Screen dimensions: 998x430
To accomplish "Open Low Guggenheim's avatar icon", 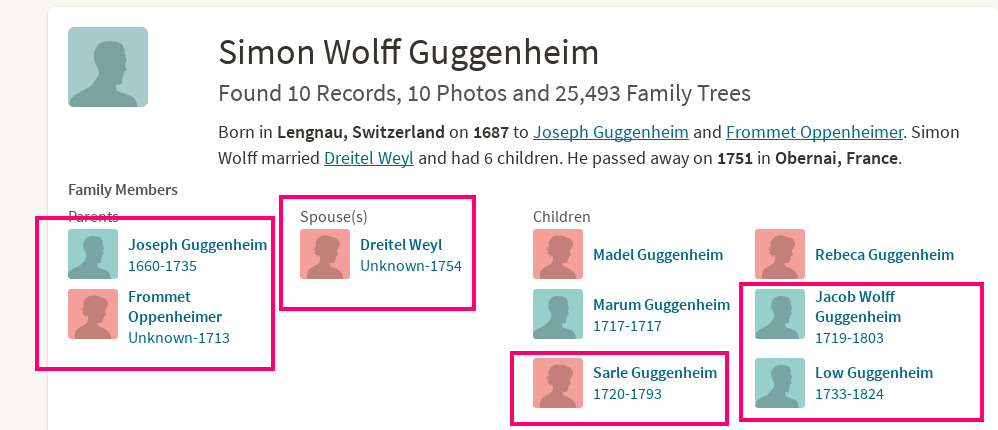I will pos(780,383).
